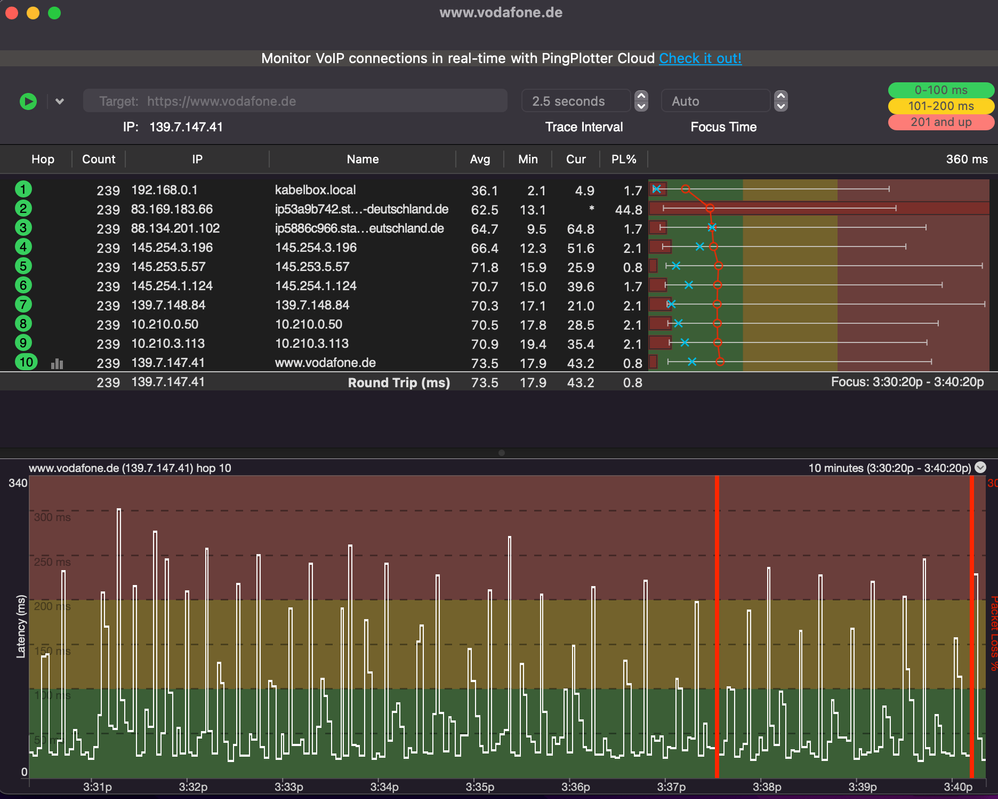Viewport: 998px width, 799px height.
Task: Select the yellow 101-200 ms legend swatch
Action: (941, 106)
